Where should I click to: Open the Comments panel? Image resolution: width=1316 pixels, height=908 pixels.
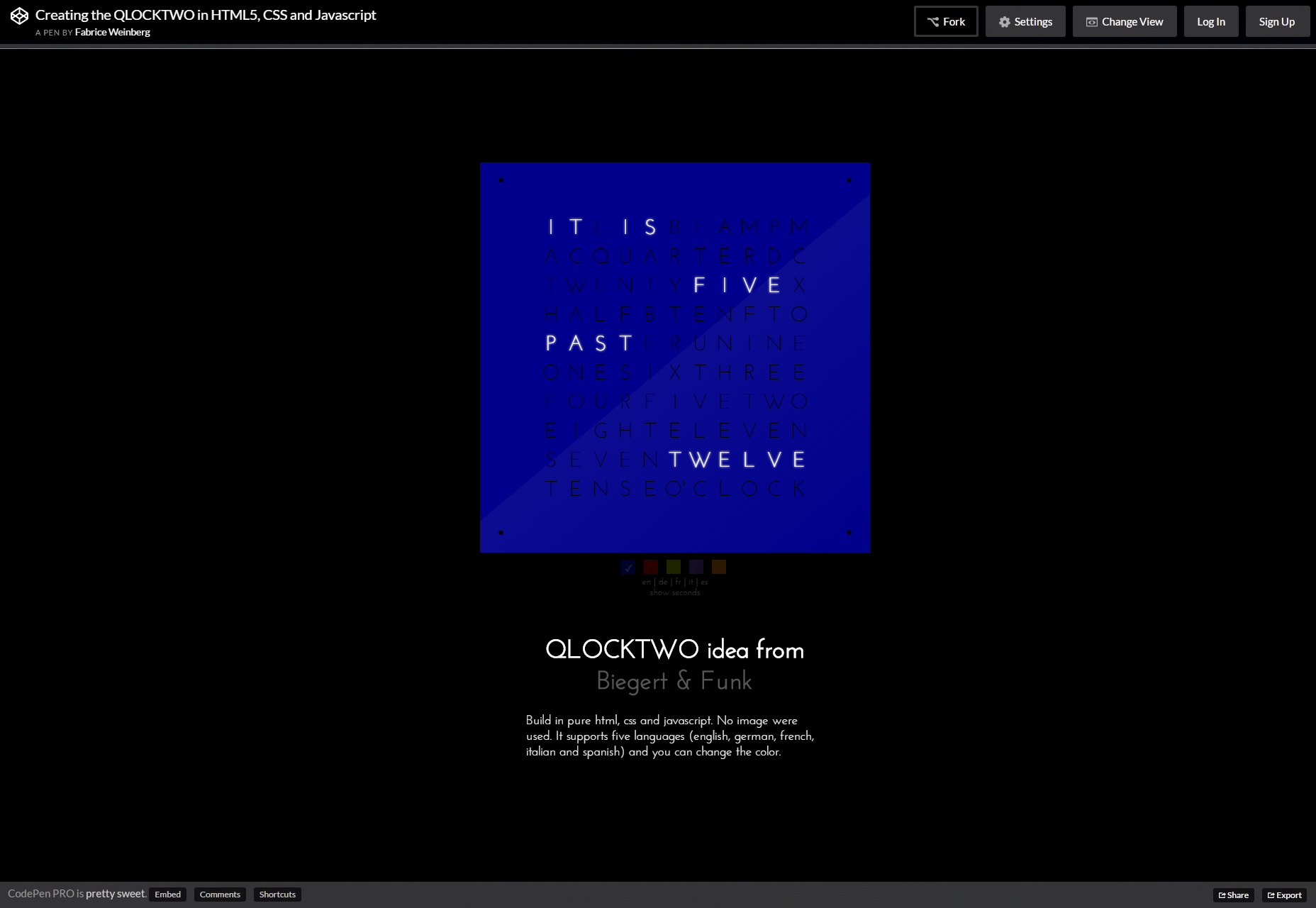(x=220, y=895)
